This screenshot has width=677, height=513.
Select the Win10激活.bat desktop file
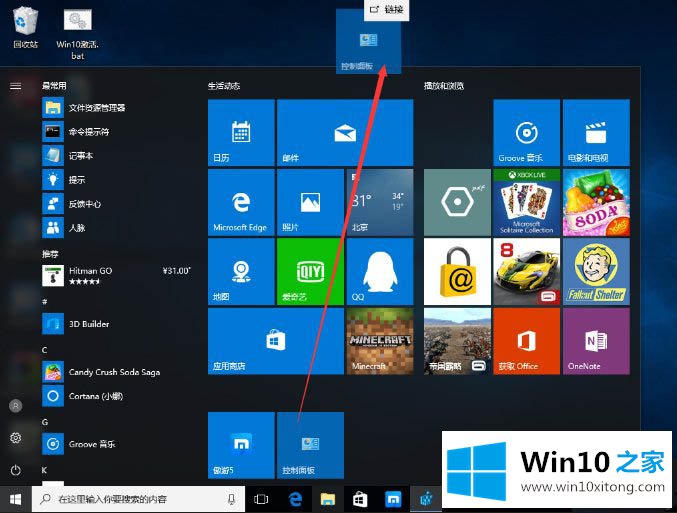pos(78,34)
